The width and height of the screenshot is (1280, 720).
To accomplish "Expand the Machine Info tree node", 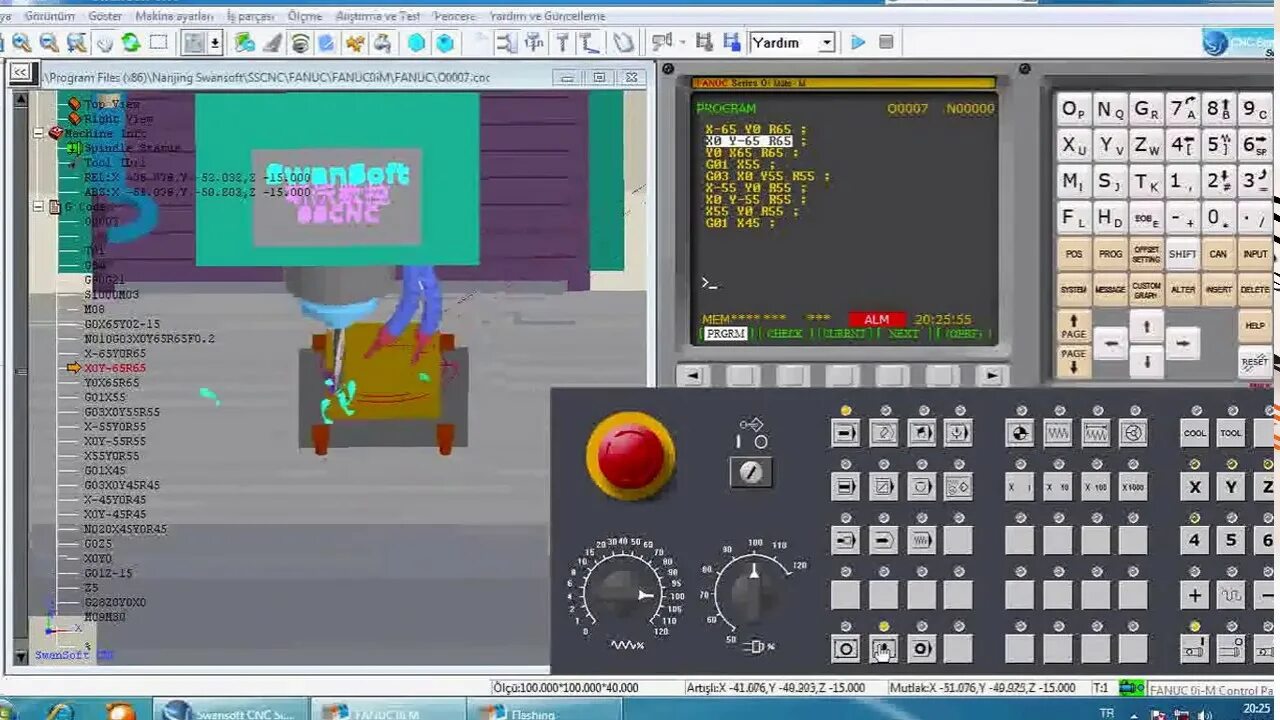I will coord(38,133).
